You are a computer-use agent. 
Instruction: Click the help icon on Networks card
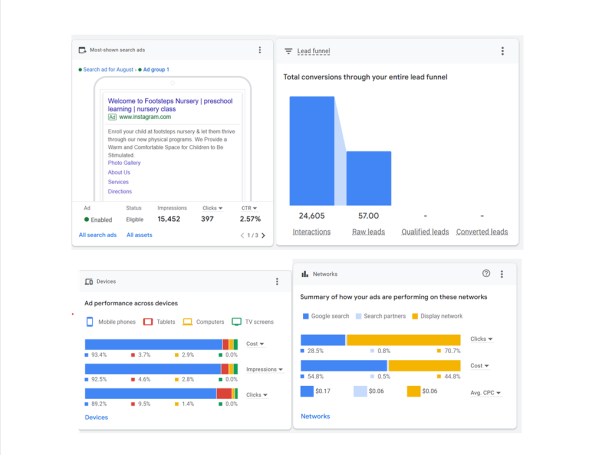pyautogui.click(x=486, y=273)
